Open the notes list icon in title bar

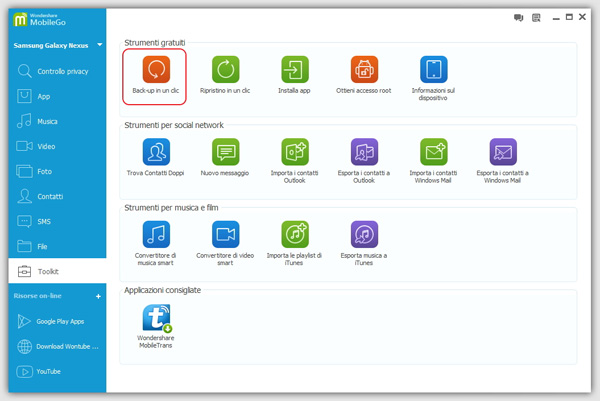tap(536, 18)
